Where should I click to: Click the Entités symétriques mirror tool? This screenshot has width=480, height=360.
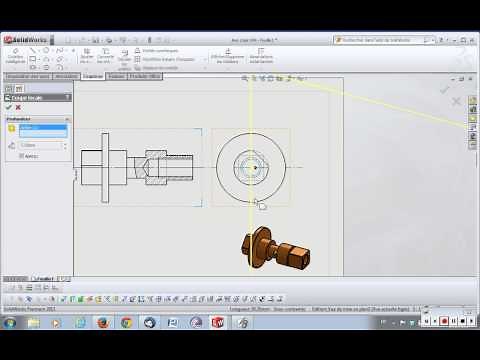[157, 51]
